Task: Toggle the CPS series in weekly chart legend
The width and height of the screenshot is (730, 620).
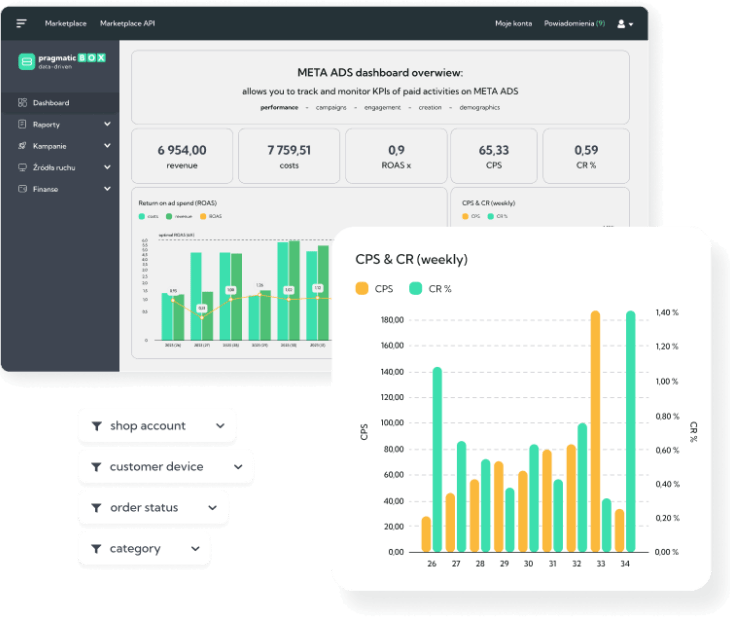Action: (372, 289)
